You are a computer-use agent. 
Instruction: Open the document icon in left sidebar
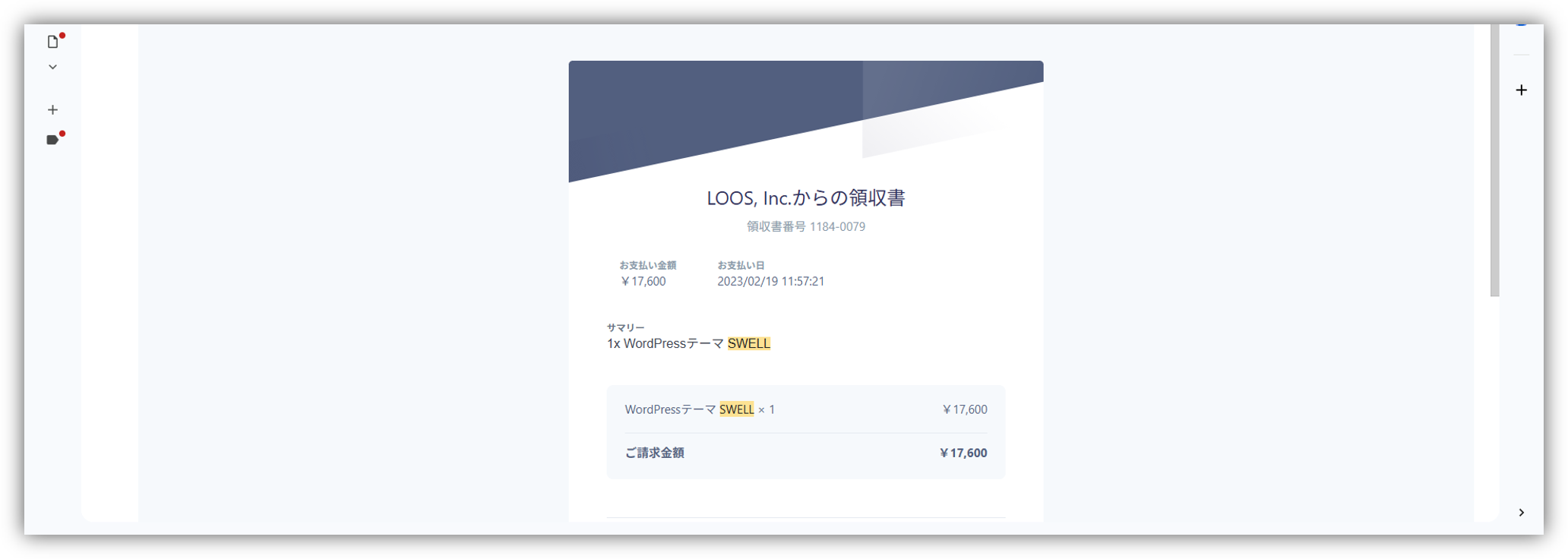tap(52, 42)
